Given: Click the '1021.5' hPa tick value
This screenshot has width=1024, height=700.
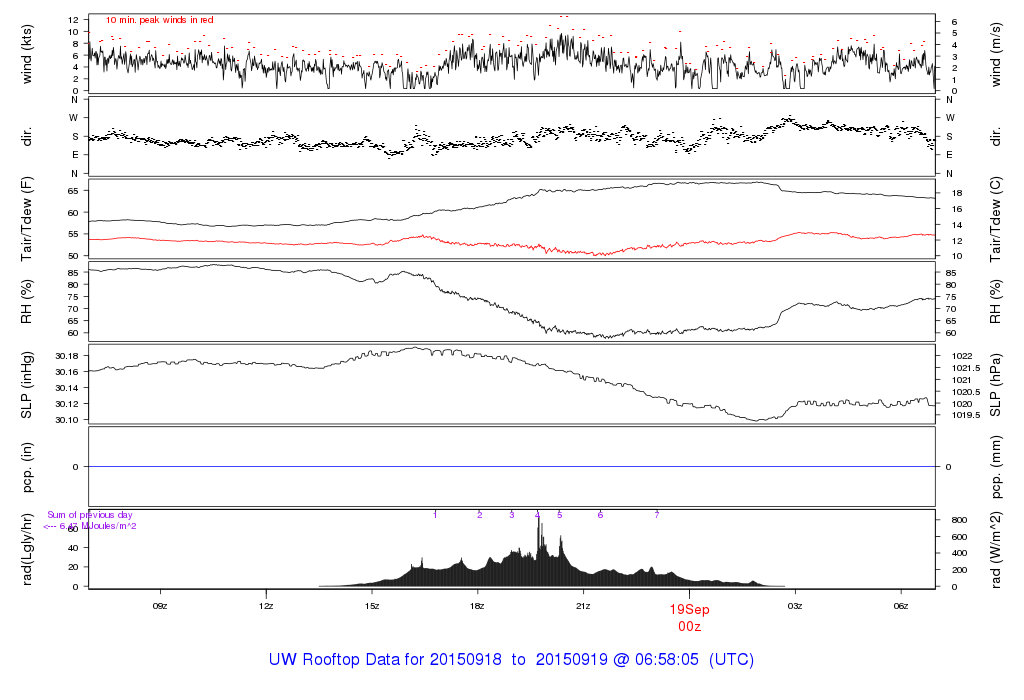Looking at the screenshot, I should tap(966, 368).
